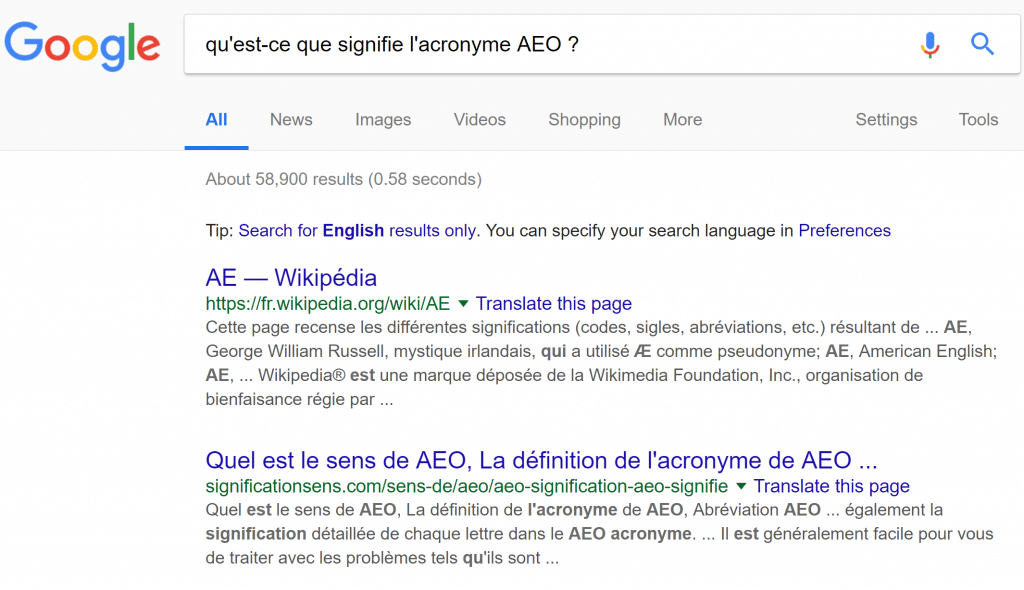Click the Google logo
This screenshot has width=1024, height=590.
click(82, 45)
